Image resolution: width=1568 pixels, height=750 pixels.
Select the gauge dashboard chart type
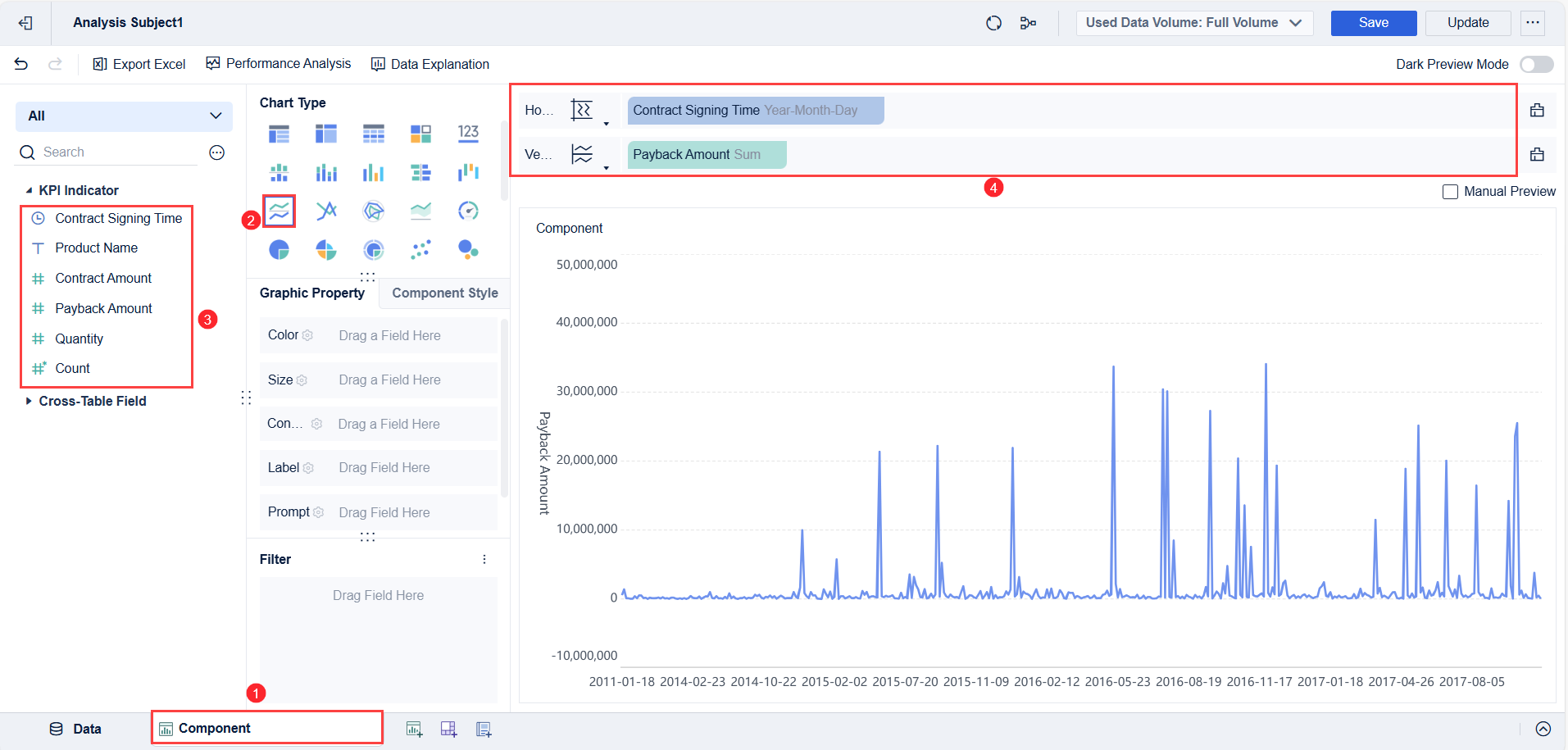click(468, 211)
